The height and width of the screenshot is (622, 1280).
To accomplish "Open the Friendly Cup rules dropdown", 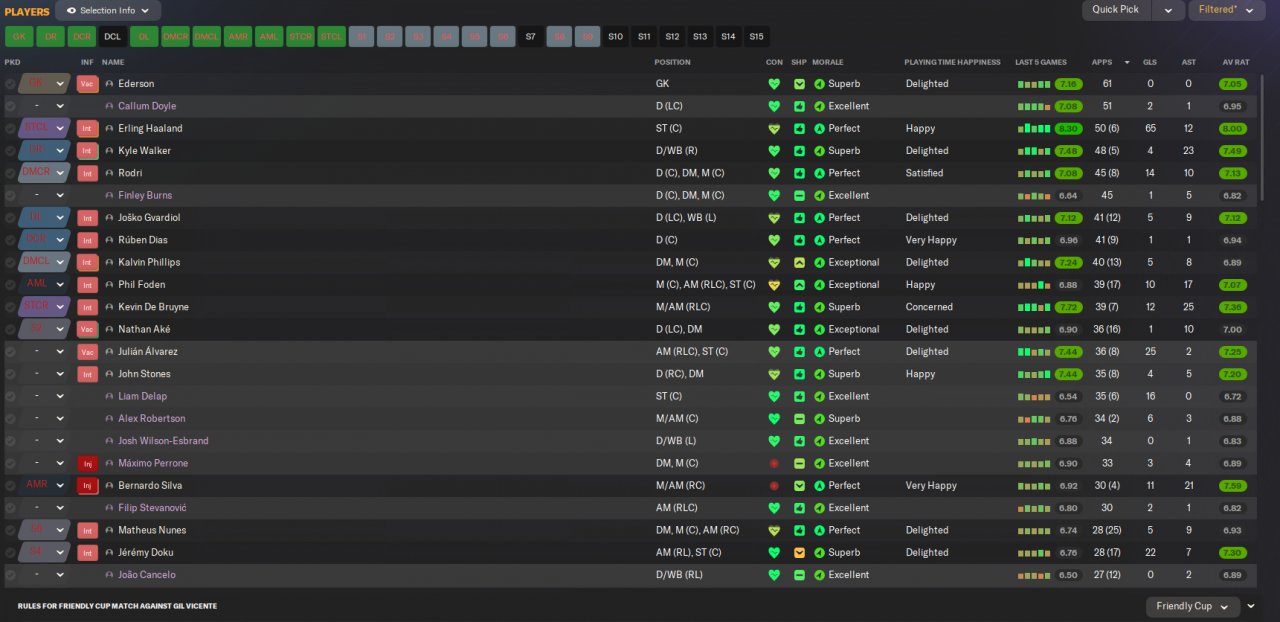I will coord(1193,606).
